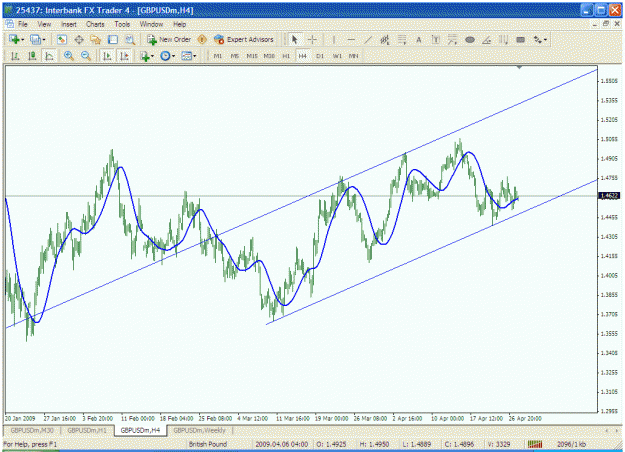The image size is (625, 452).
Task: Select the cycle lines tool
Action: [504, 39]
